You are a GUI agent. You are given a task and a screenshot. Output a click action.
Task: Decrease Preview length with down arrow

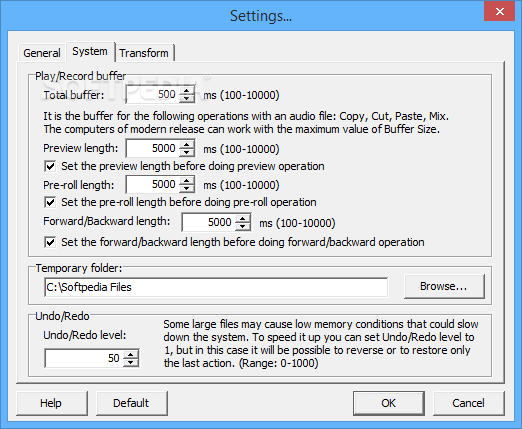[x=187, y=152]
